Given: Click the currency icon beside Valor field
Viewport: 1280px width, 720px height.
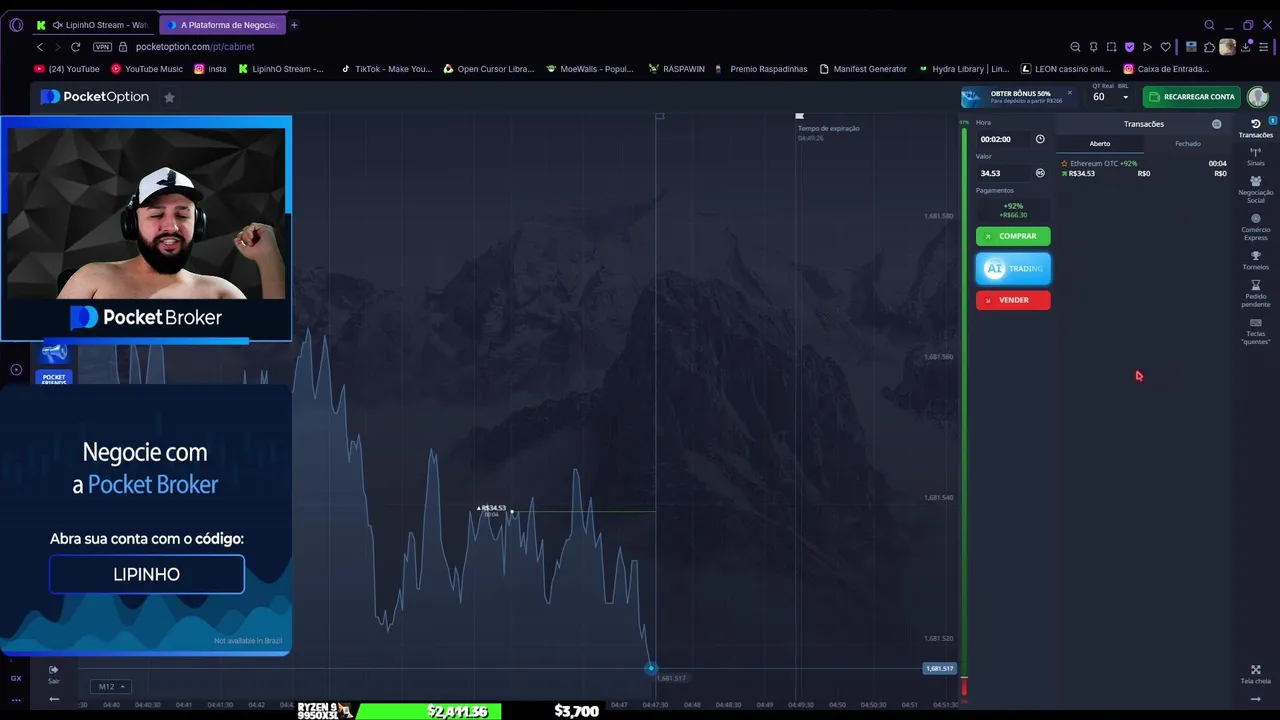Looking at the screenshot, I should click(1040, 173).
